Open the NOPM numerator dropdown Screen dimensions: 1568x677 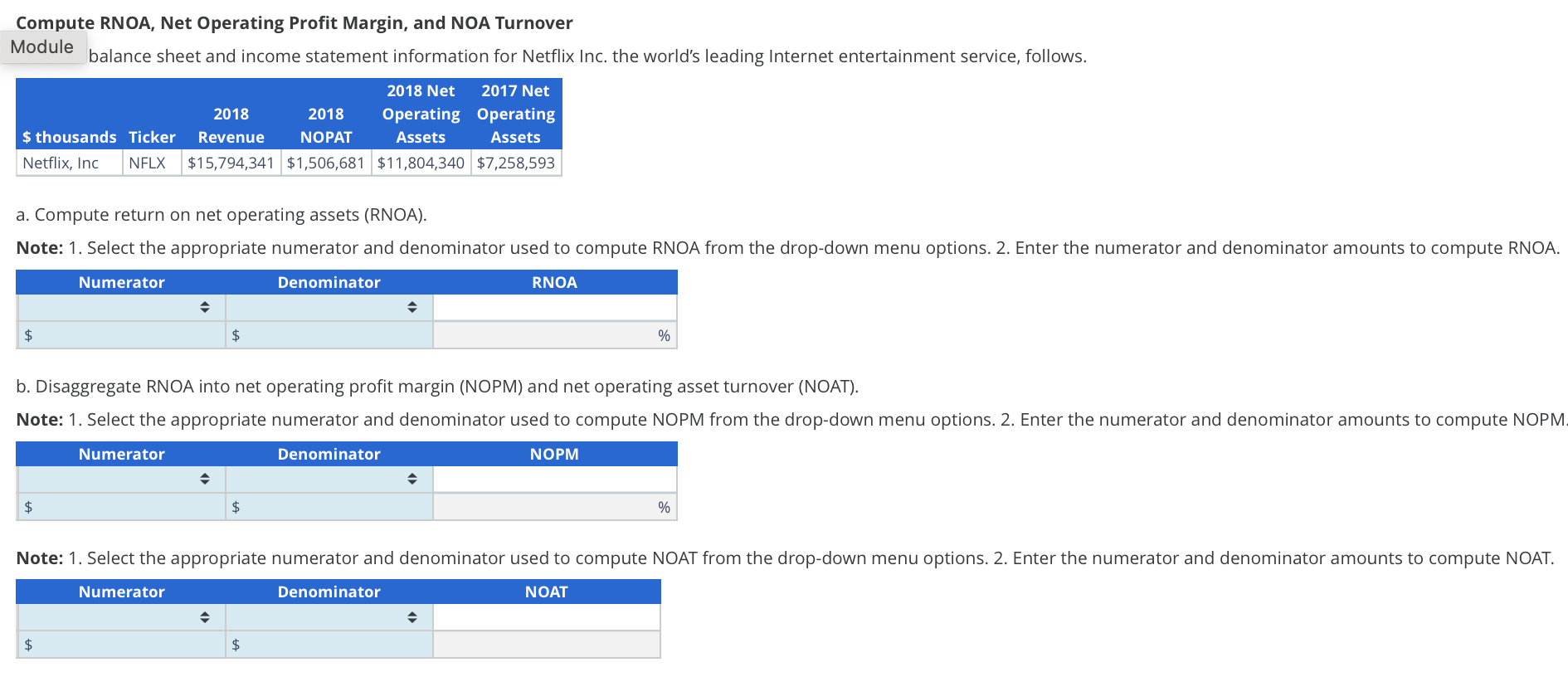pos(121,480)
